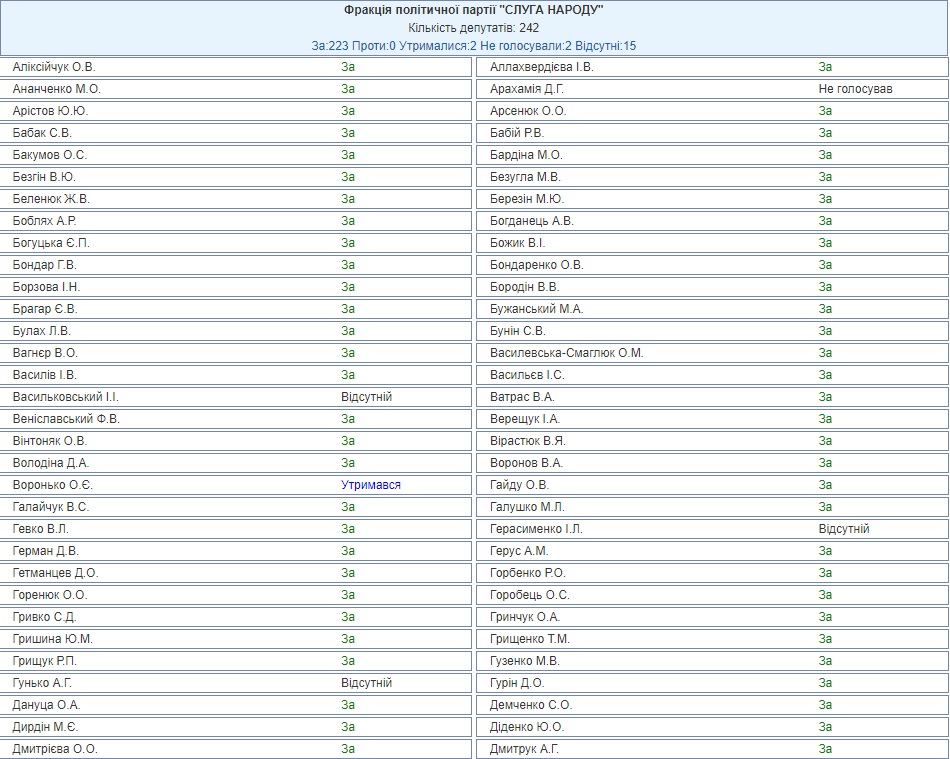
Task: Select Бунін С.В. entry
Action: (x=518, y=331)
